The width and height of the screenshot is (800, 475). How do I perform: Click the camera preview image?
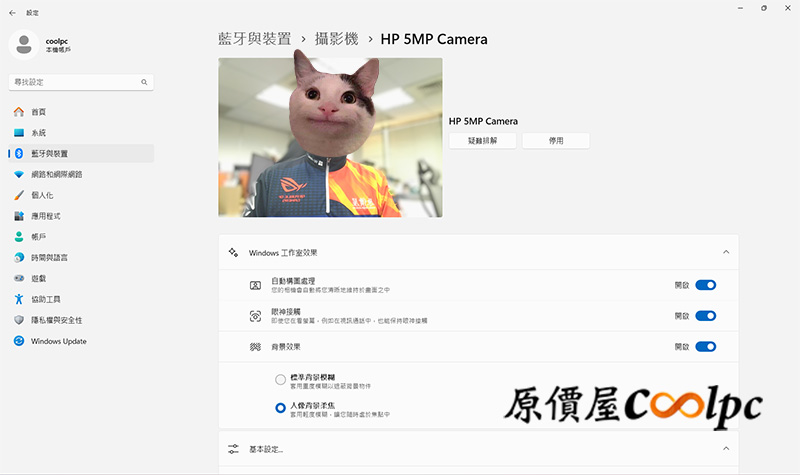331,137
